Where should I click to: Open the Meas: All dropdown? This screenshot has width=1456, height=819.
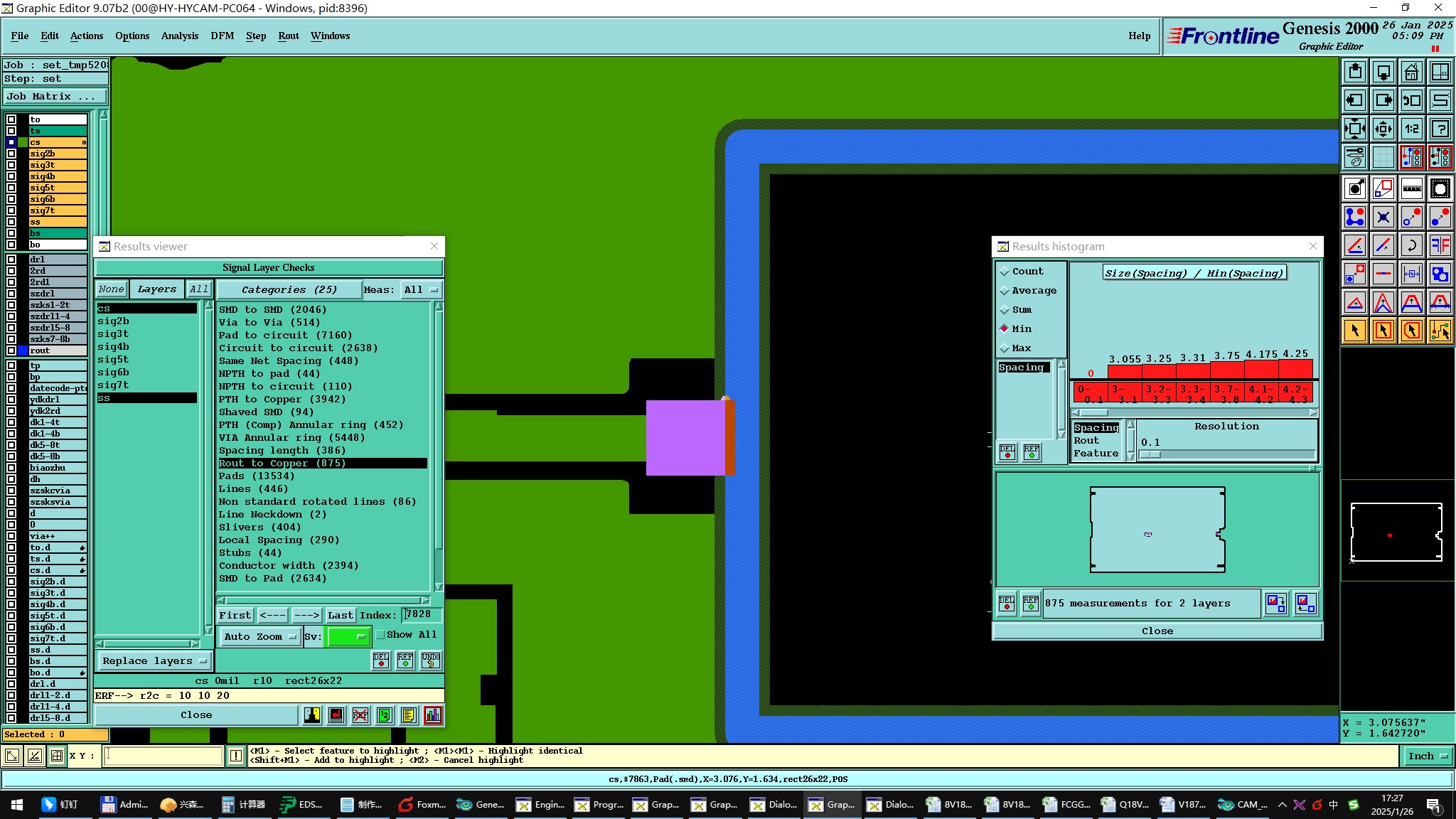421,290
